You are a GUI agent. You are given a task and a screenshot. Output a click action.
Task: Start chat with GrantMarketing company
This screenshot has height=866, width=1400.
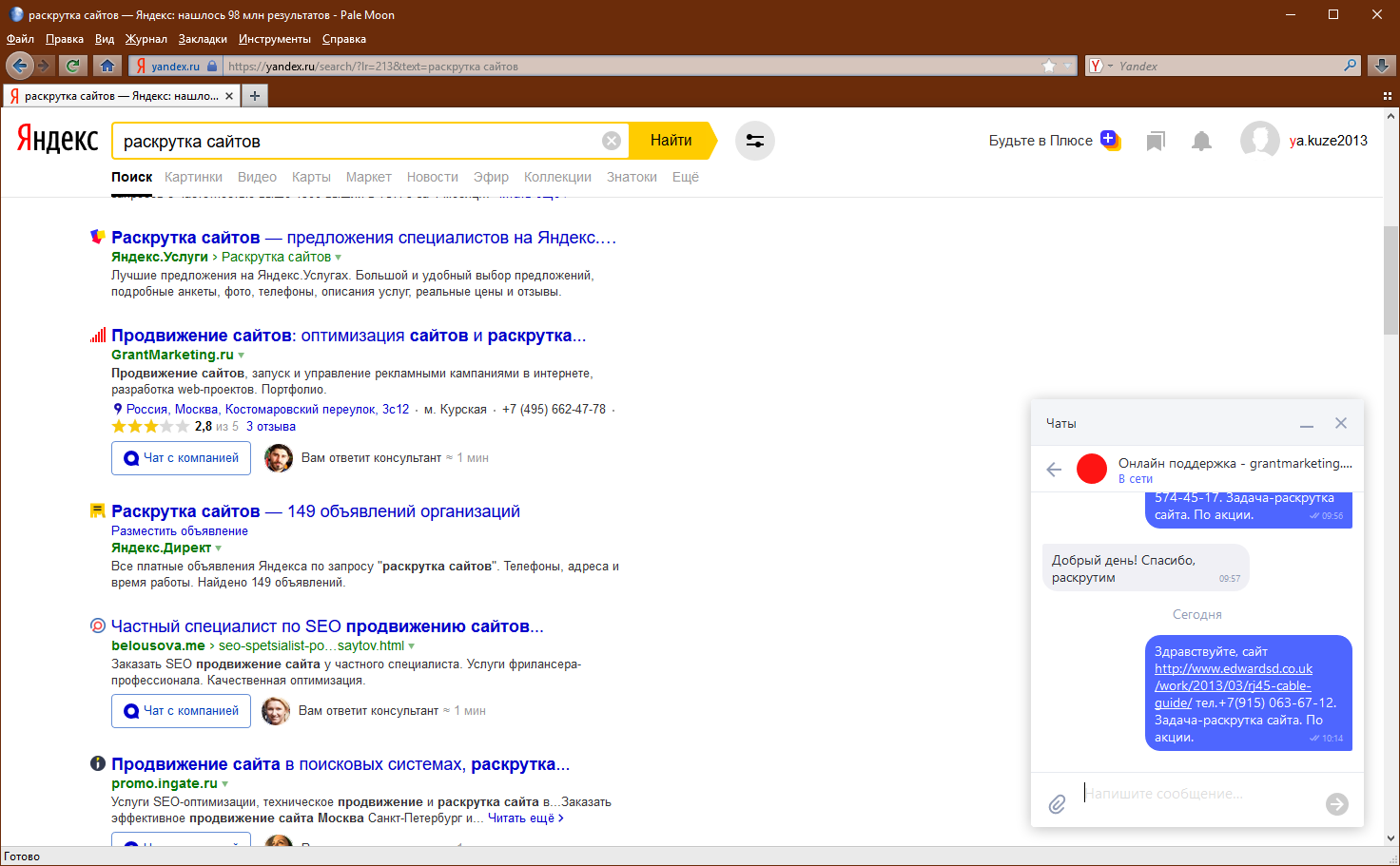coord(182,458)
